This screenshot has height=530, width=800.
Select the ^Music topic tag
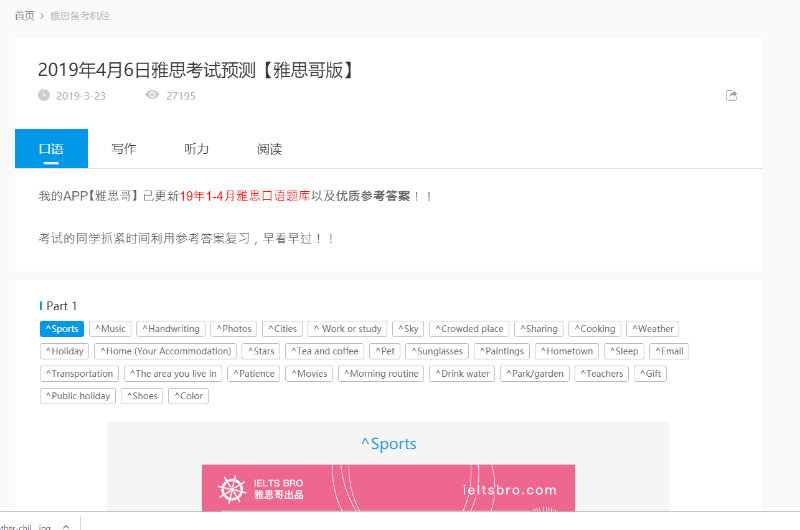pyautogui.click(x=110, y=329)
